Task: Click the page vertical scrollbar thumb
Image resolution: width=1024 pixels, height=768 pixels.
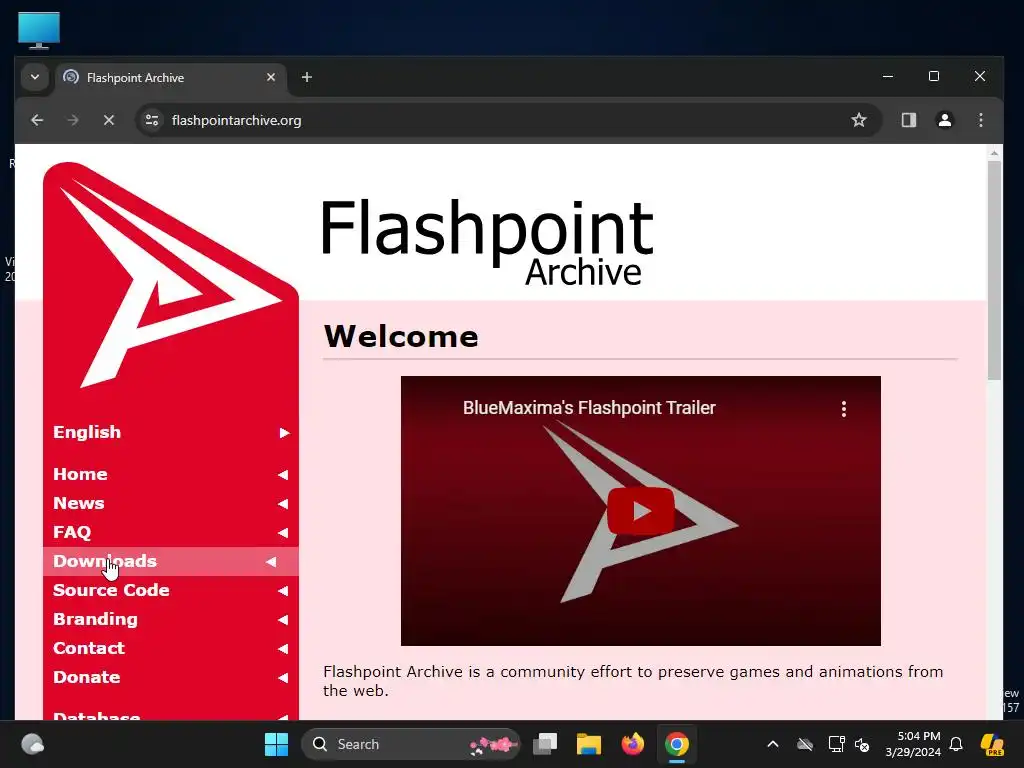Action: pos(994,270)
